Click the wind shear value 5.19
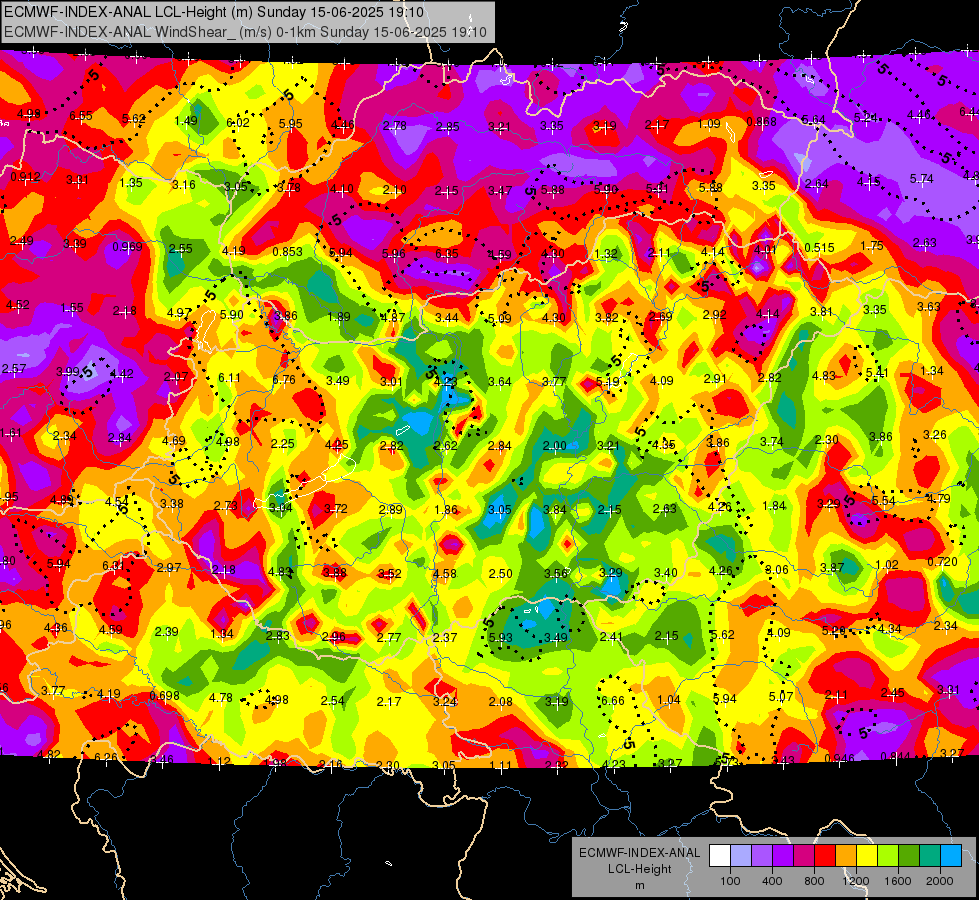This screenshot has height=900, width=979. pyautogui.click(x=608, y=381)
